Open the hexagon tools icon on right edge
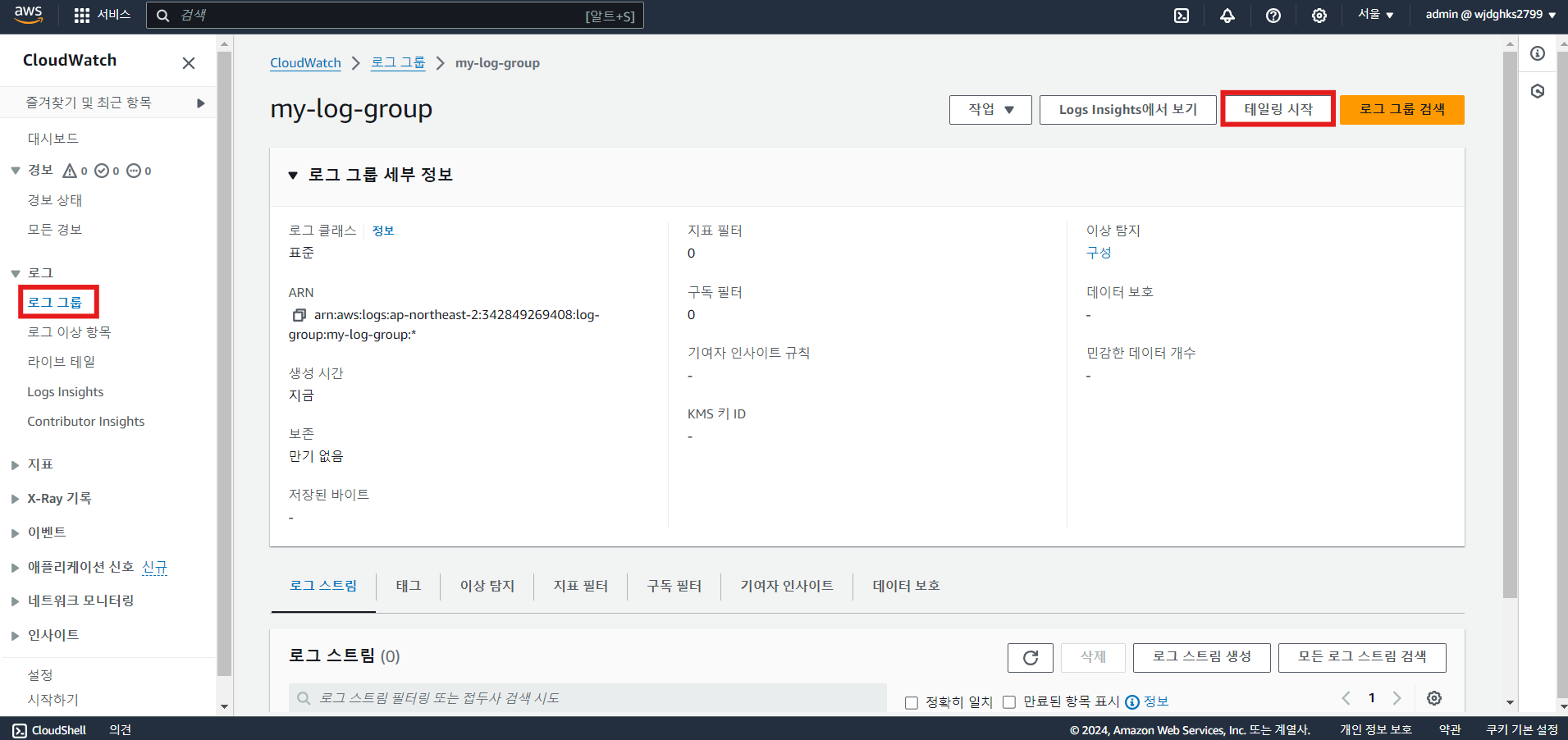The width and height of the screenshot is (1568, 740). point(1538,91)
